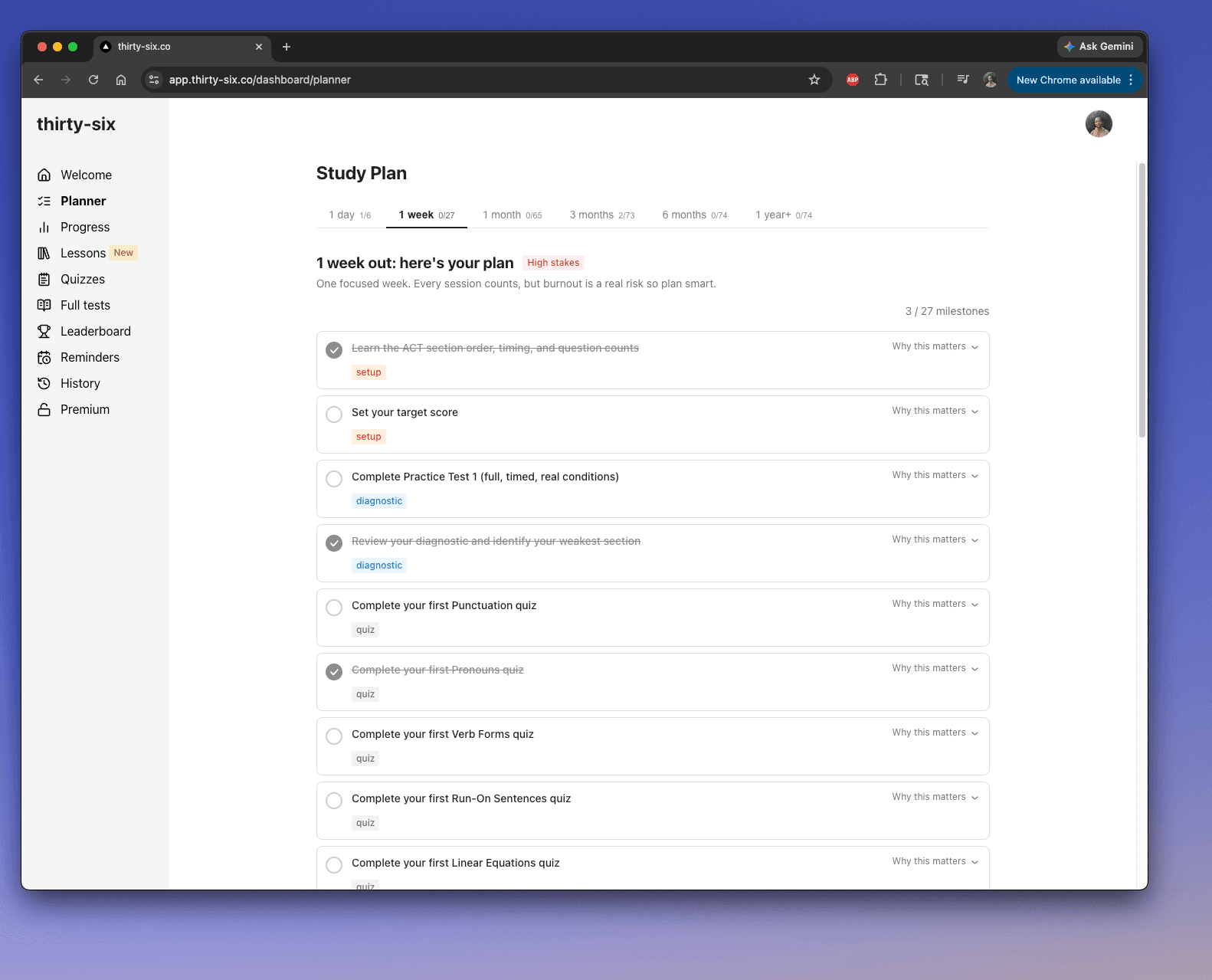Check 'Complete your first Punctuation quiz'
The image size is (1212, 980).
pyautogui.click(x=334, y=608)
